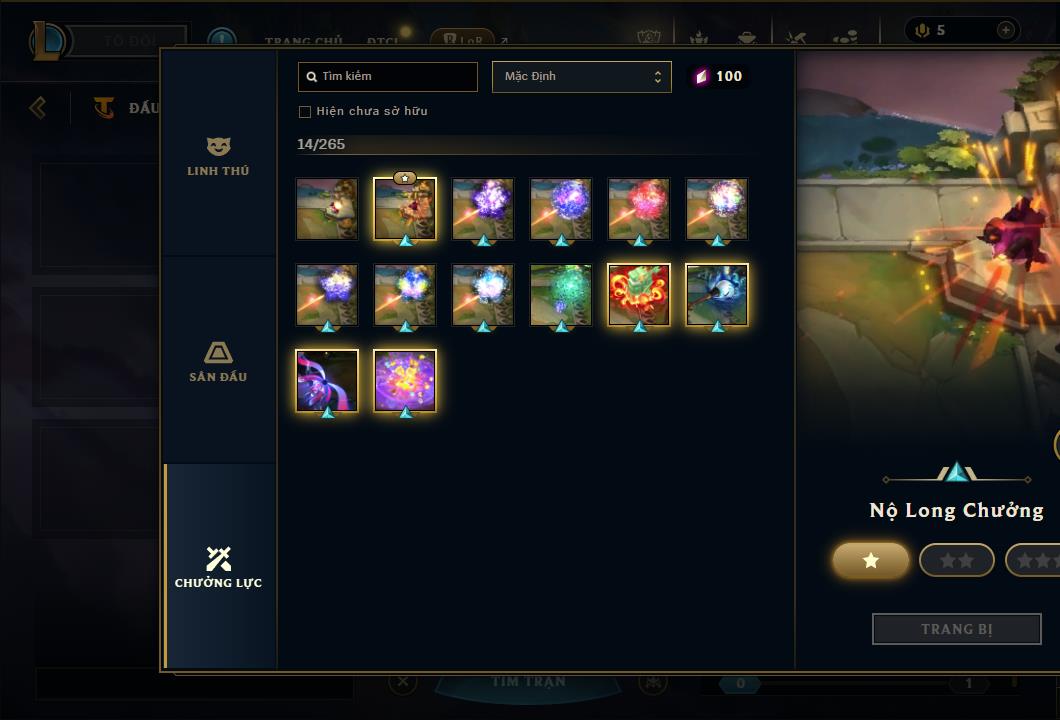The height and width of the screenshot is (720, 1060).
Task: Pick the red dragon boom thumbnail
Action: click(x=639, y=295)
